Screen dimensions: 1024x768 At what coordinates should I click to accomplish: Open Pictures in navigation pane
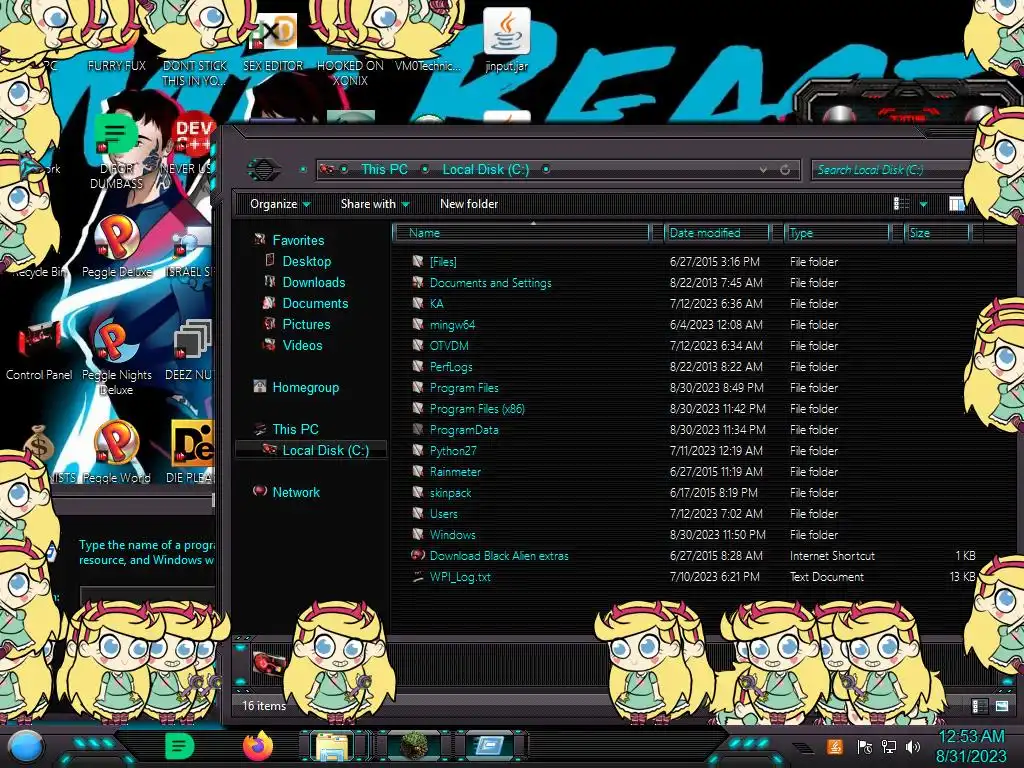[x=306, y=324]
